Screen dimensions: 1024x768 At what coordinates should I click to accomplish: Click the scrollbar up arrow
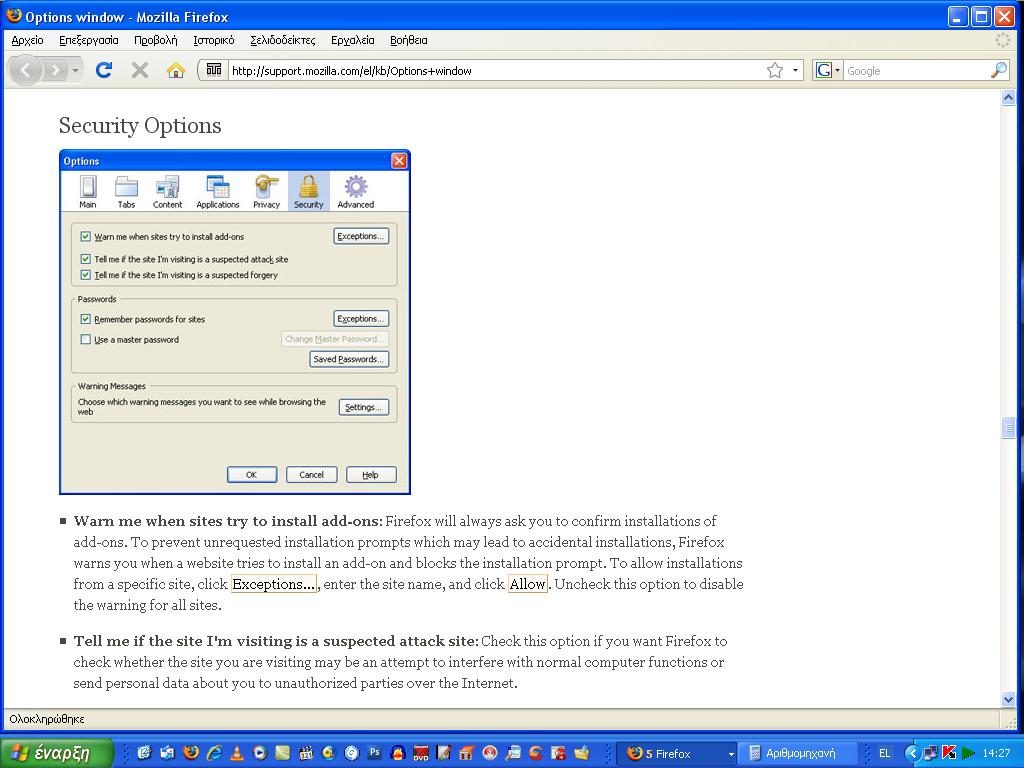tap(1008, 98)
